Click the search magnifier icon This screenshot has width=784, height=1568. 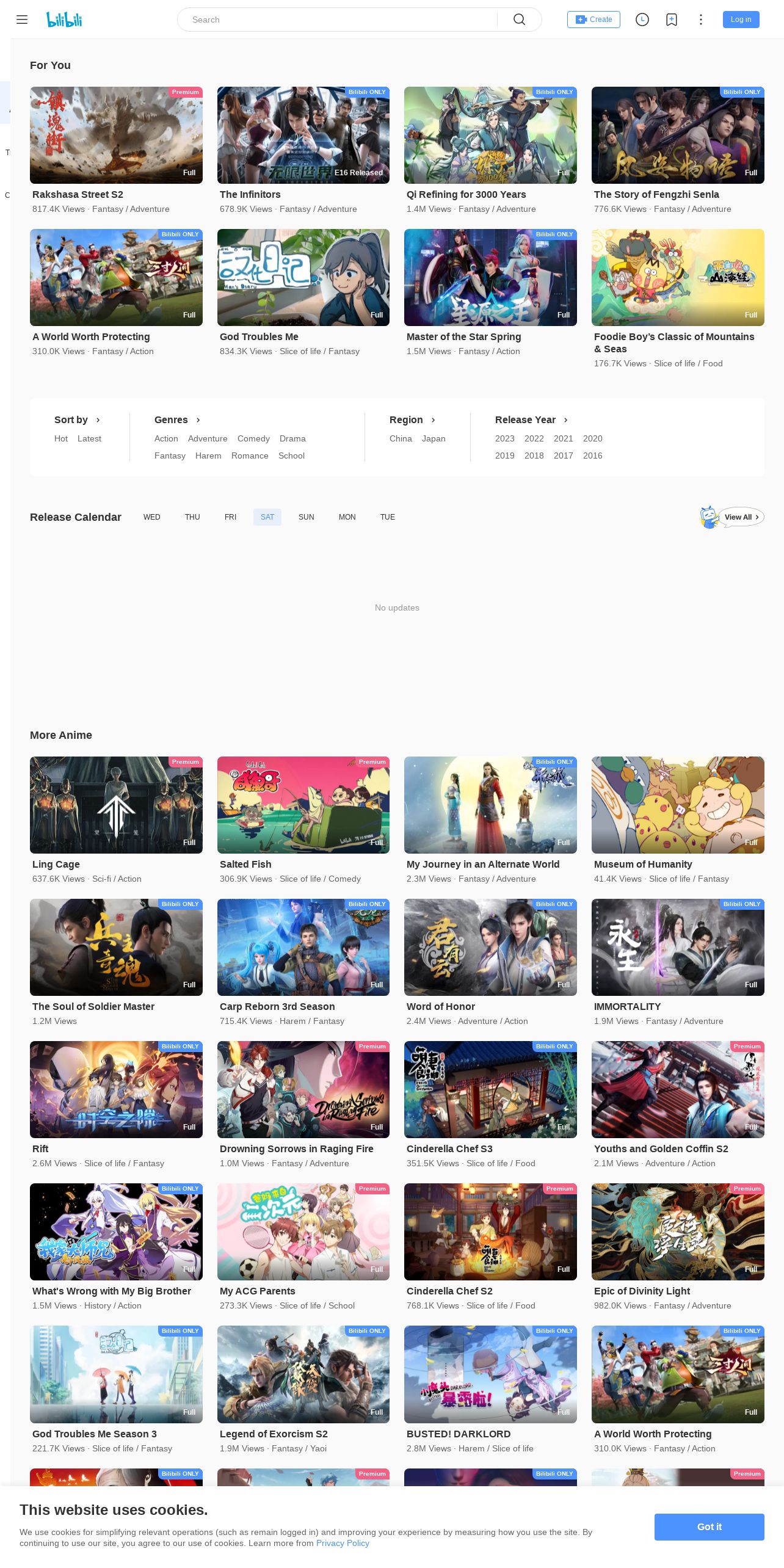(520, 20)
